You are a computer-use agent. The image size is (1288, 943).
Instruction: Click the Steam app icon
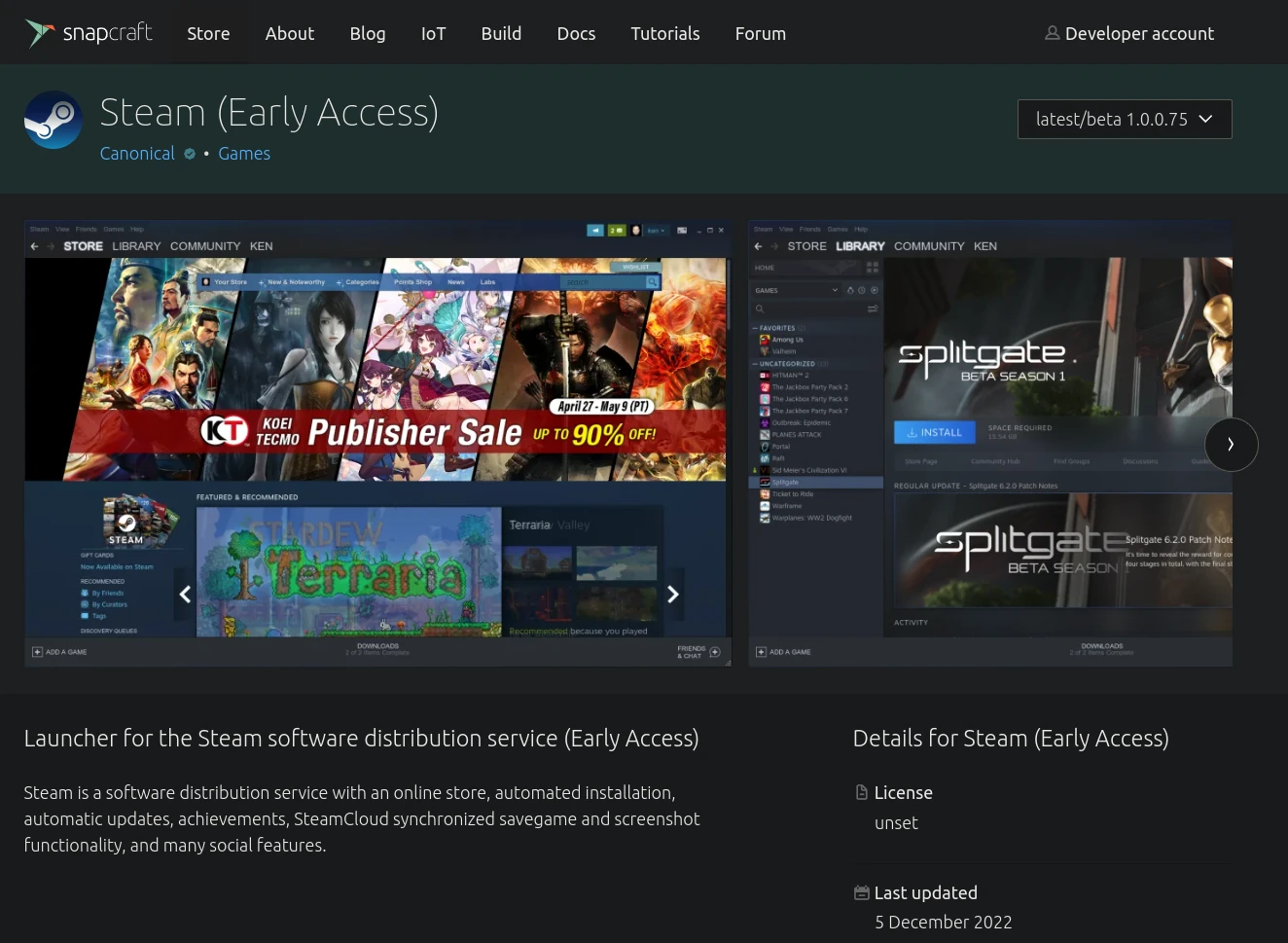point(54,120)
